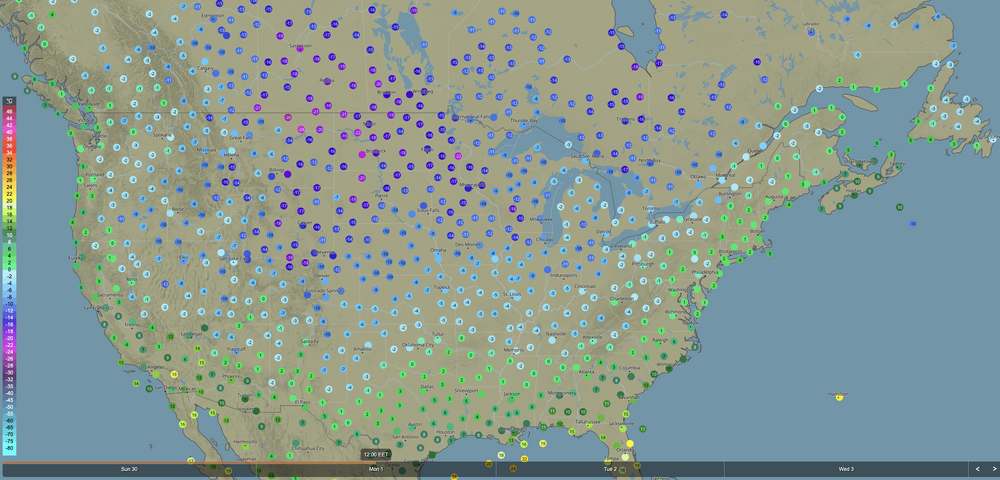Click the Hamilton yellow station marker offshore
Screen dimensions: 1000x480
point(839,398)
